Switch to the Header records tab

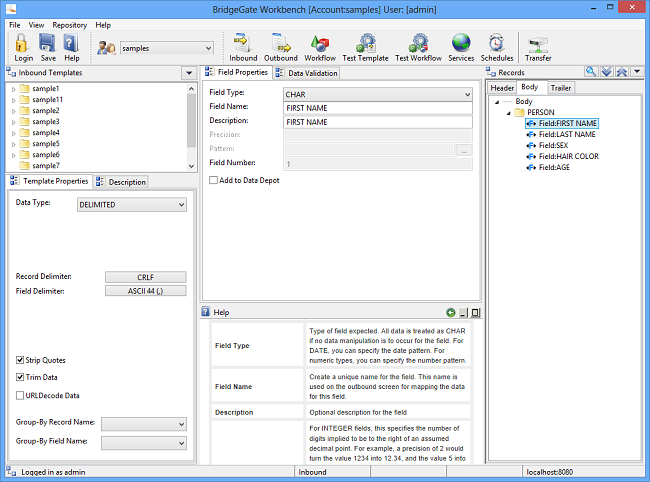coord(502,88)
